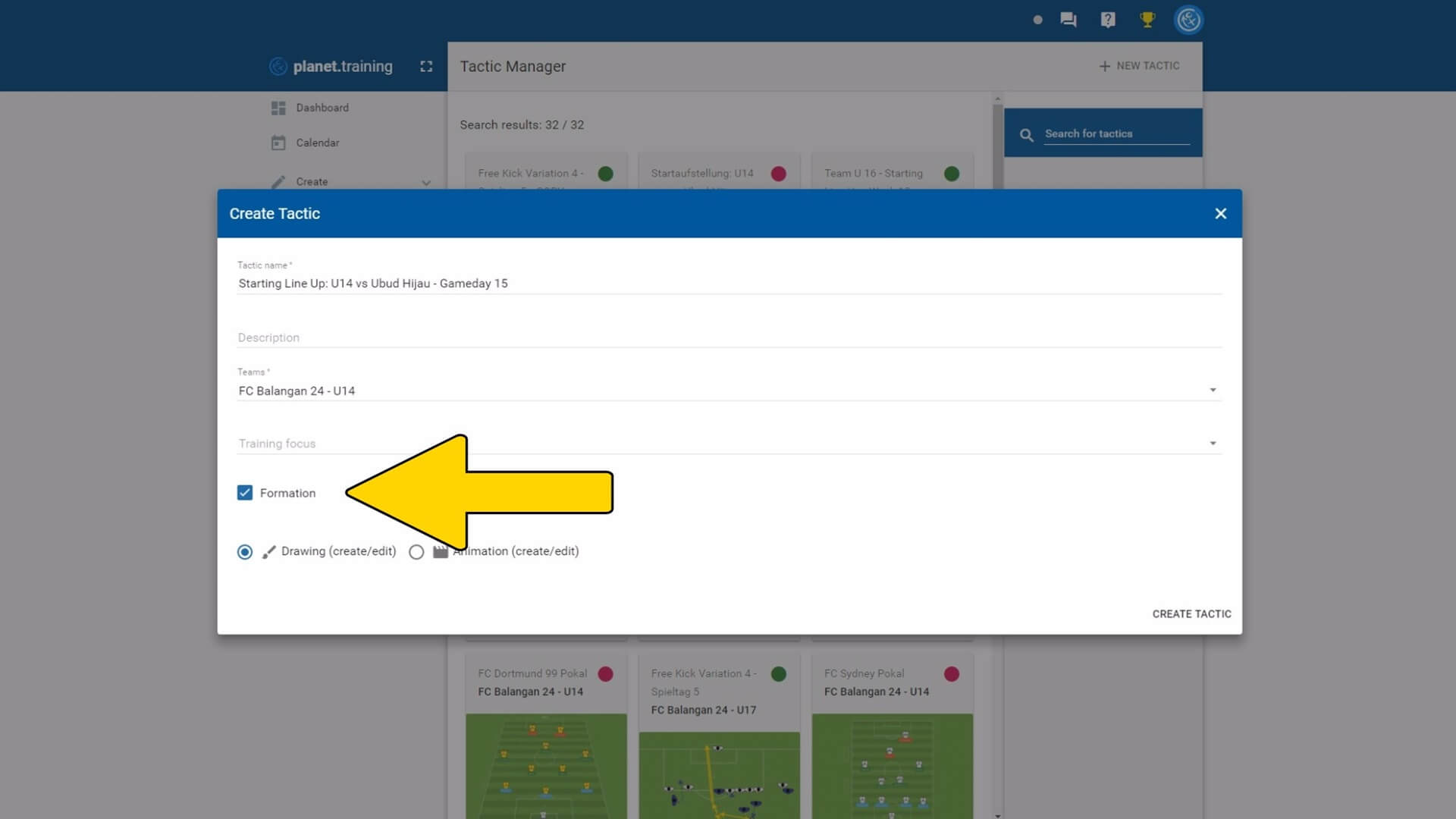Open the user profile avatar

(1188, 20)
